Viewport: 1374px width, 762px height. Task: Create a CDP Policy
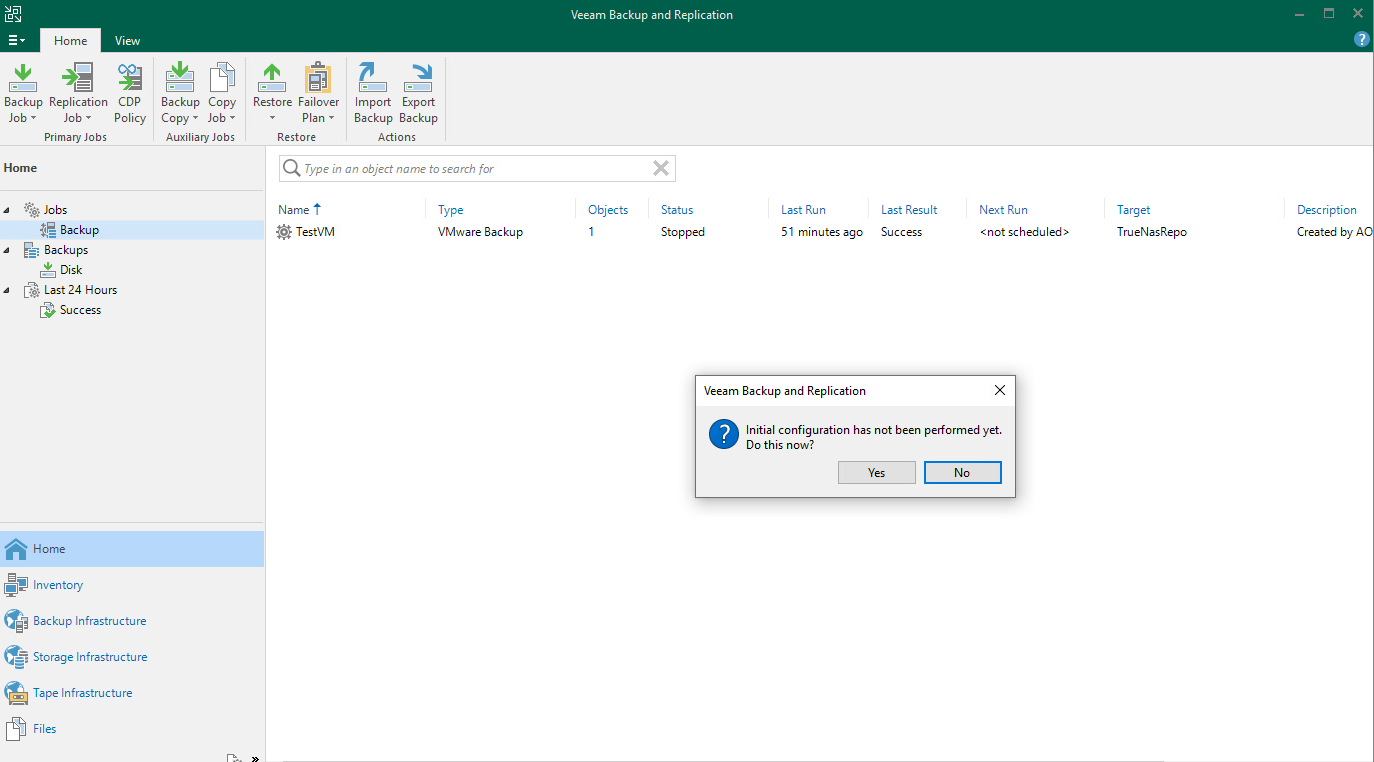[x=130, y=93]
